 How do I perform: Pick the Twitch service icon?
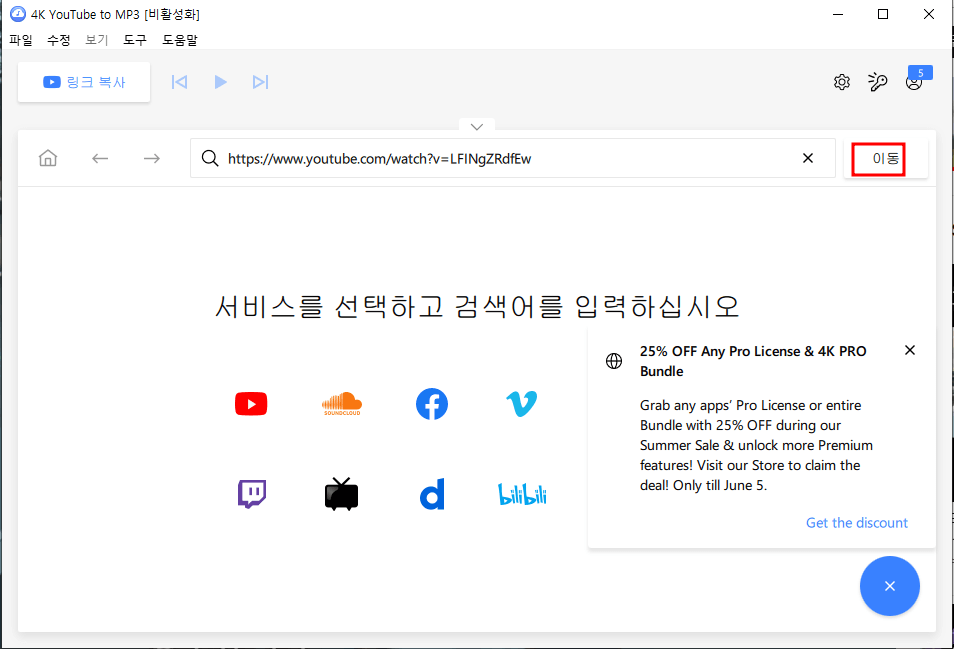(x=250, y=493)
